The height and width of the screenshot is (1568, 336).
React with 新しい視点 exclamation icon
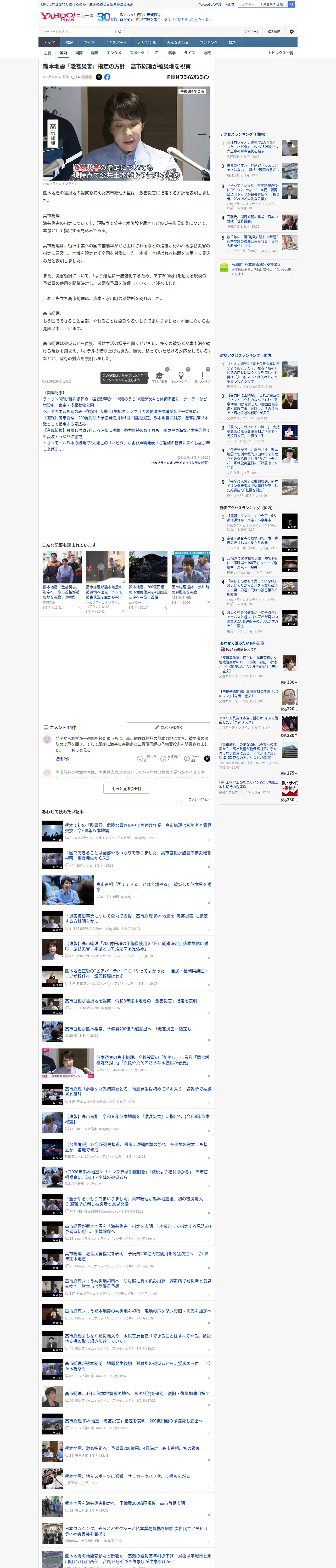tap(203, 376)
